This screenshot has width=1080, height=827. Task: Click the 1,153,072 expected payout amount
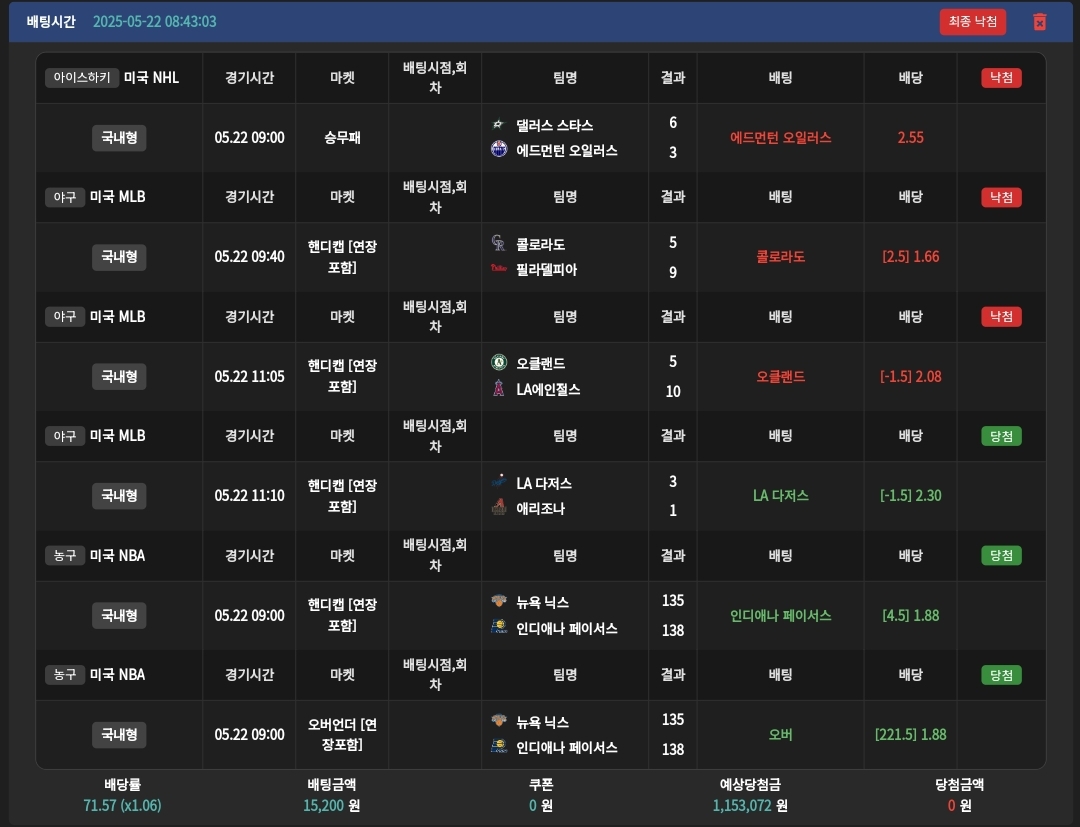click(742, 805)
